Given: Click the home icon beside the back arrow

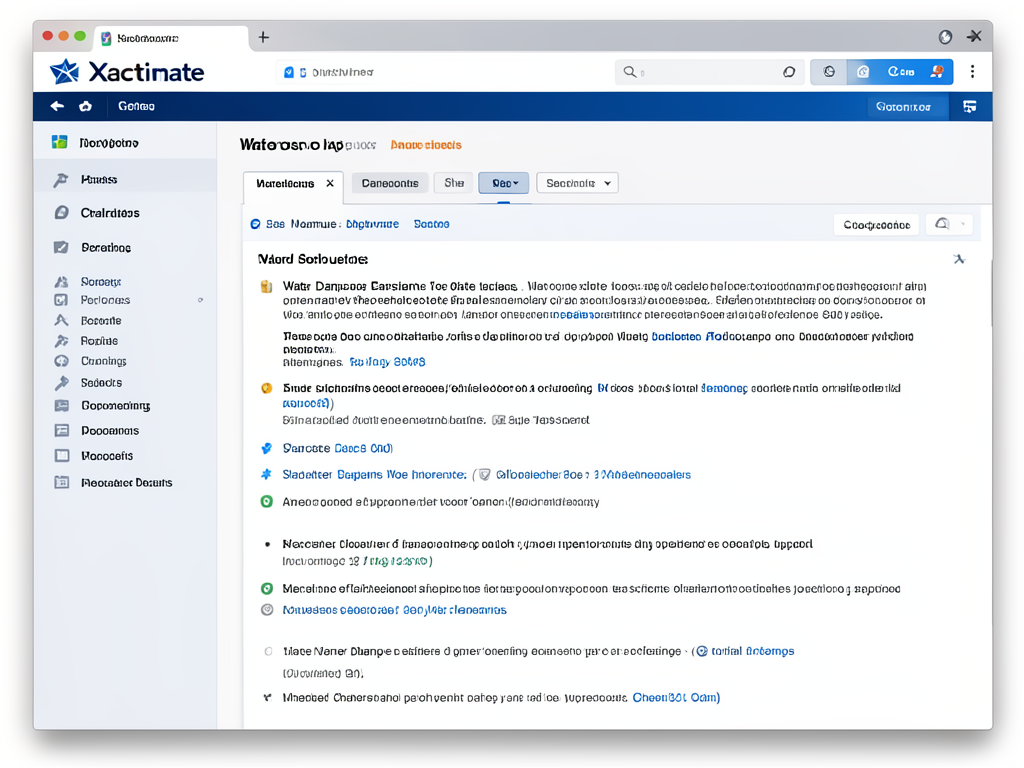Looking at the screenshot, I should (86, 106).
